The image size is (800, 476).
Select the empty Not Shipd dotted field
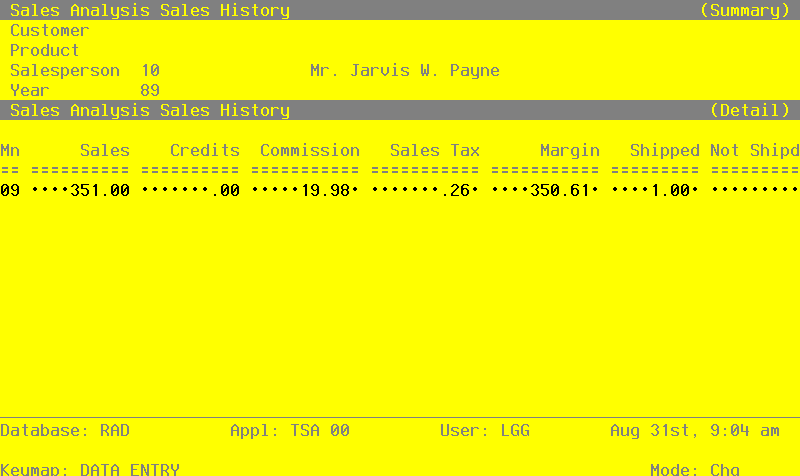[755, 190]
